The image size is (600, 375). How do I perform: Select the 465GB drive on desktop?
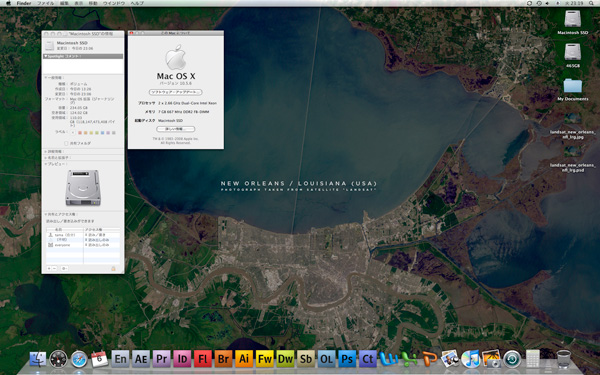(x=572, y=52)
